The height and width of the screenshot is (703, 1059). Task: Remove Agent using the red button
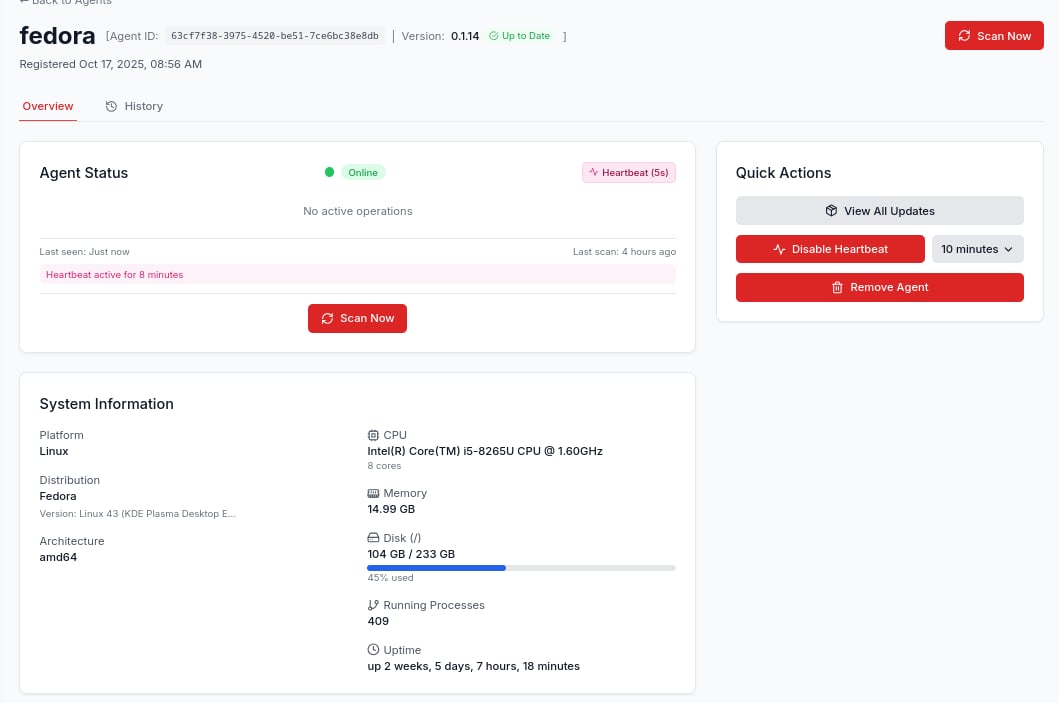click(879, 287)
